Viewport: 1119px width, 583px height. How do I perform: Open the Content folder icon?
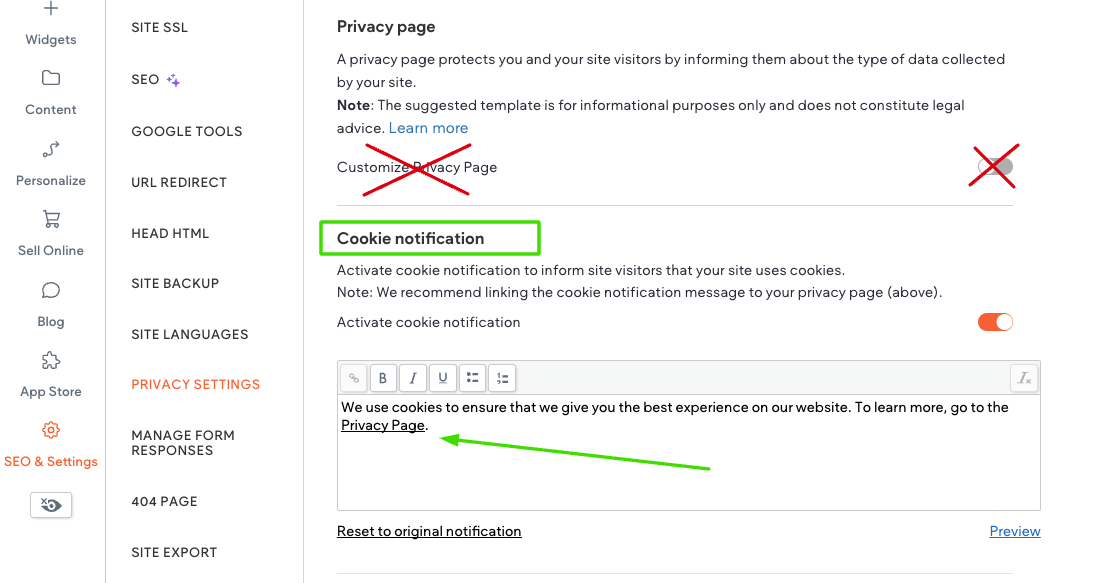(x=51, y=78)
